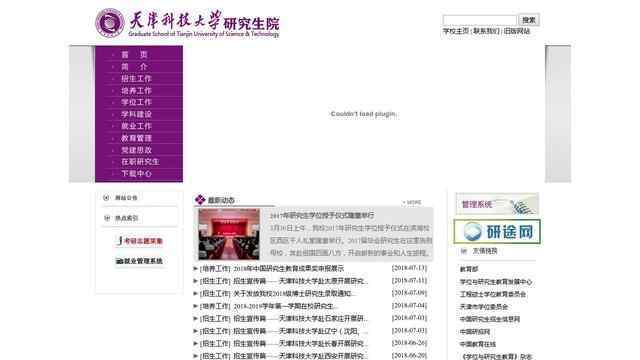Screen dimensions: 640x360
Task: Click the round icon beside 网站公告
Action: pos(107,198)
